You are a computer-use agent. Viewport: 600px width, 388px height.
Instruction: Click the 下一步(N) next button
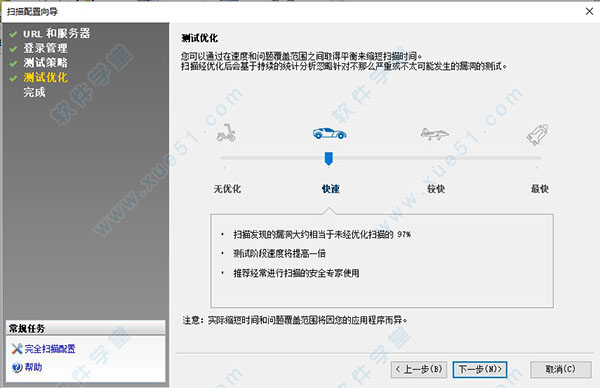pyautogui.click(x=480, y=369)
